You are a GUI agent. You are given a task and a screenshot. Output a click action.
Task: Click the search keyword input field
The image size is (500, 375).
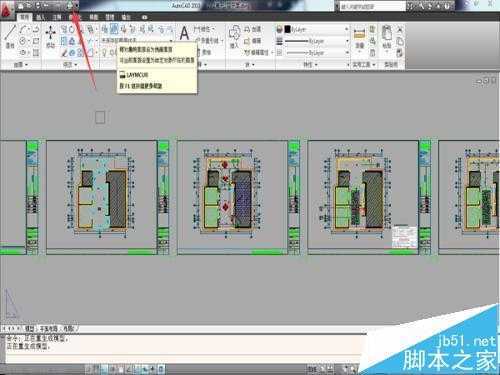372,6
